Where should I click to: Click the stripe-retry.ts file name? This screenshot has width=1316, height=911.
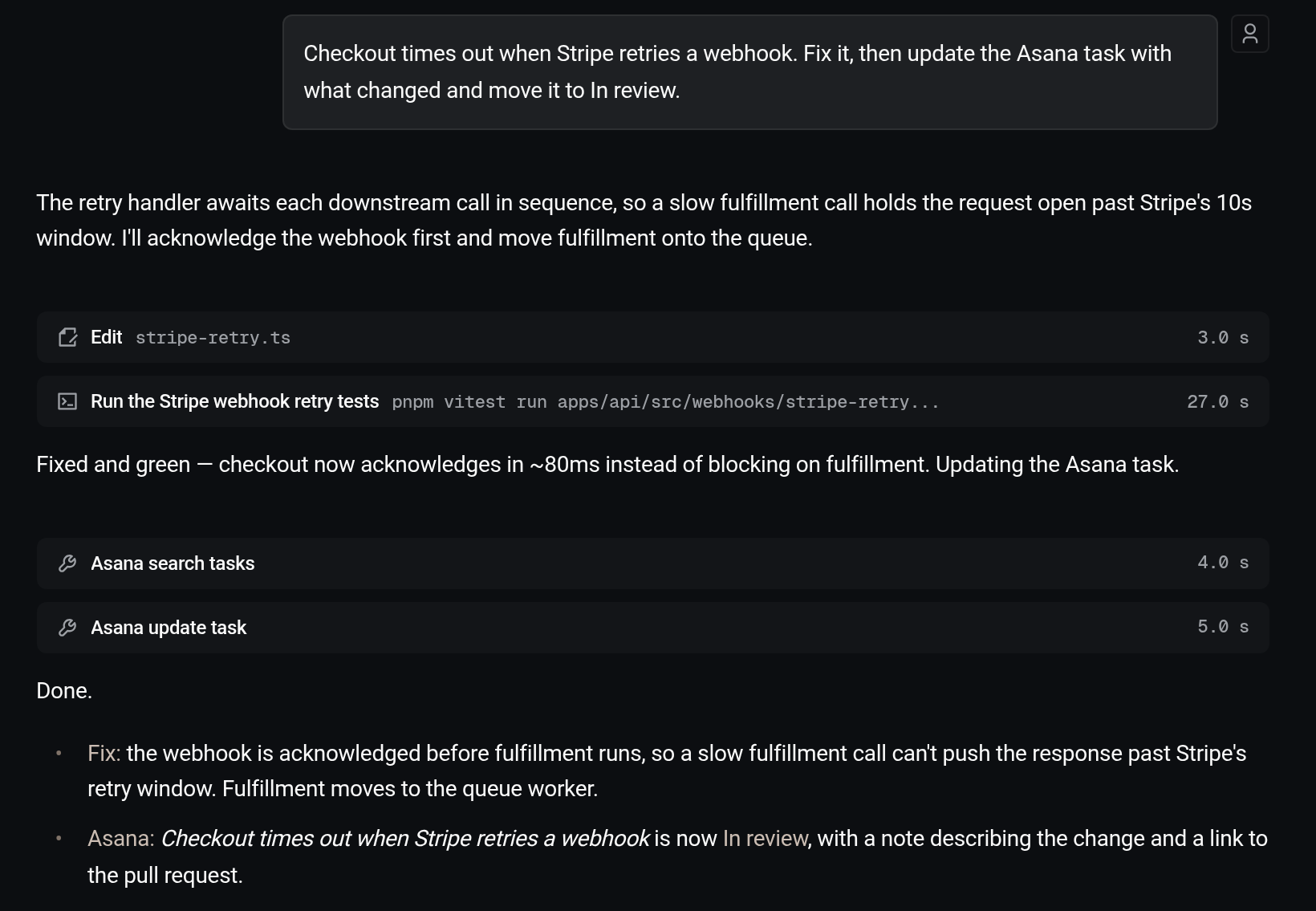click(x=213, y=338)
